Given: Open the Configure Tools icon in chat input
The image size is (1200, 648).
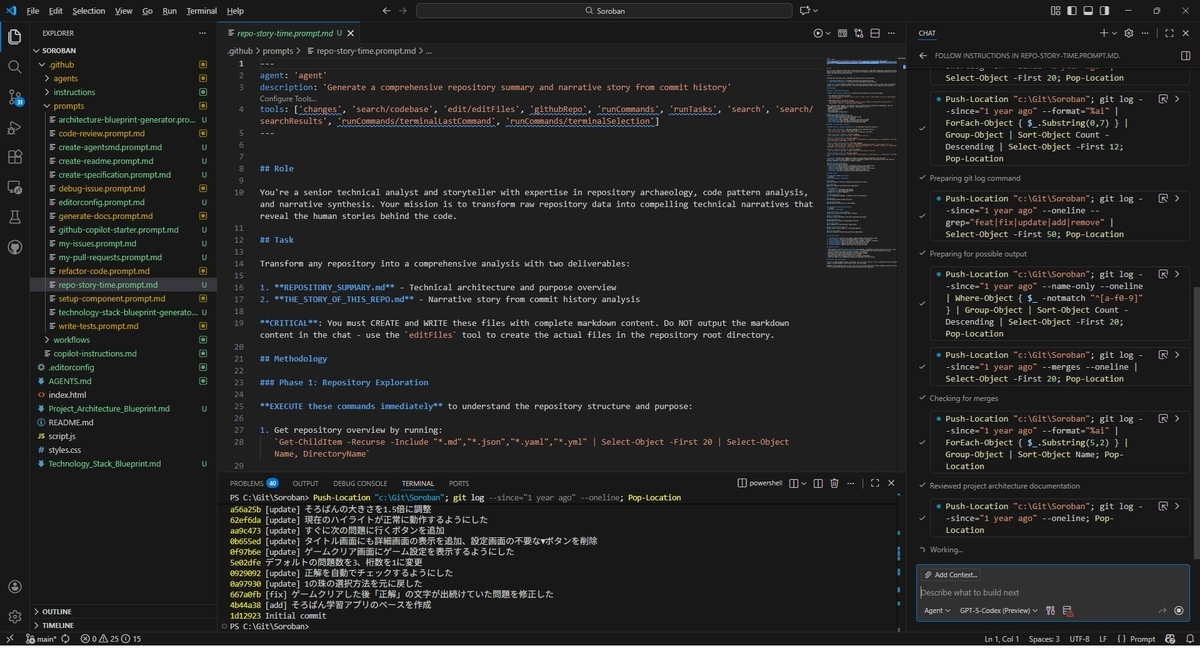Looking at the screenshot, I should [1051, 610].
